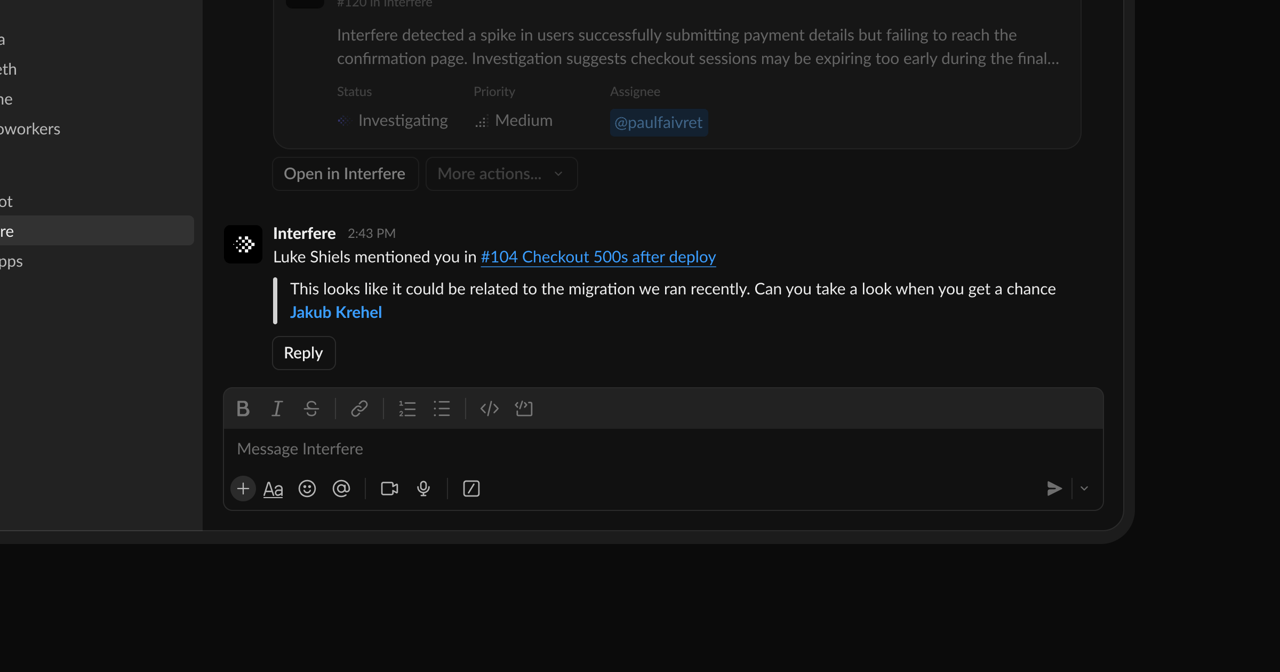Start an ordered numbered list
The height and width of the screenshot is (672, 1280).
point(407,408)
